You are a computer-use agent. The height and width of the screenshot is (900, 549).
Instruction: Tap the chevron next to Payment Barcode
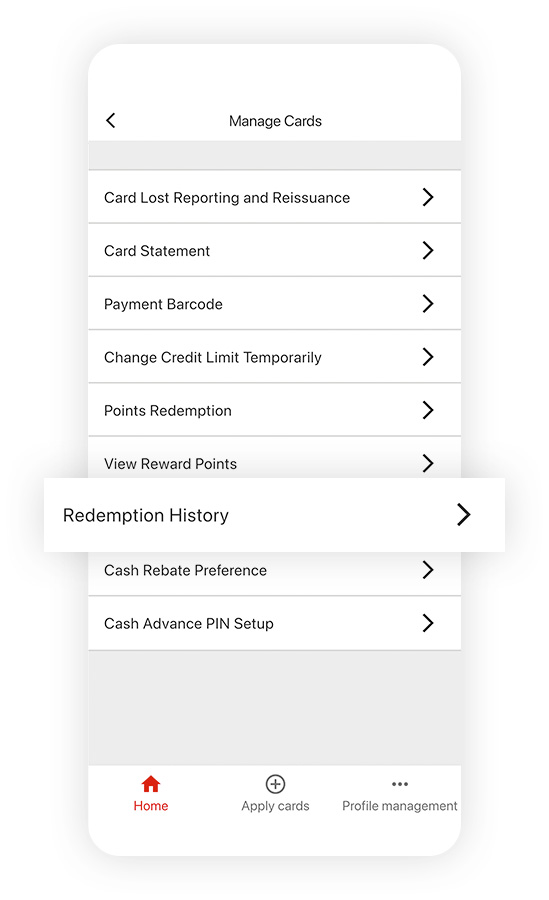[x=428, y=304]
